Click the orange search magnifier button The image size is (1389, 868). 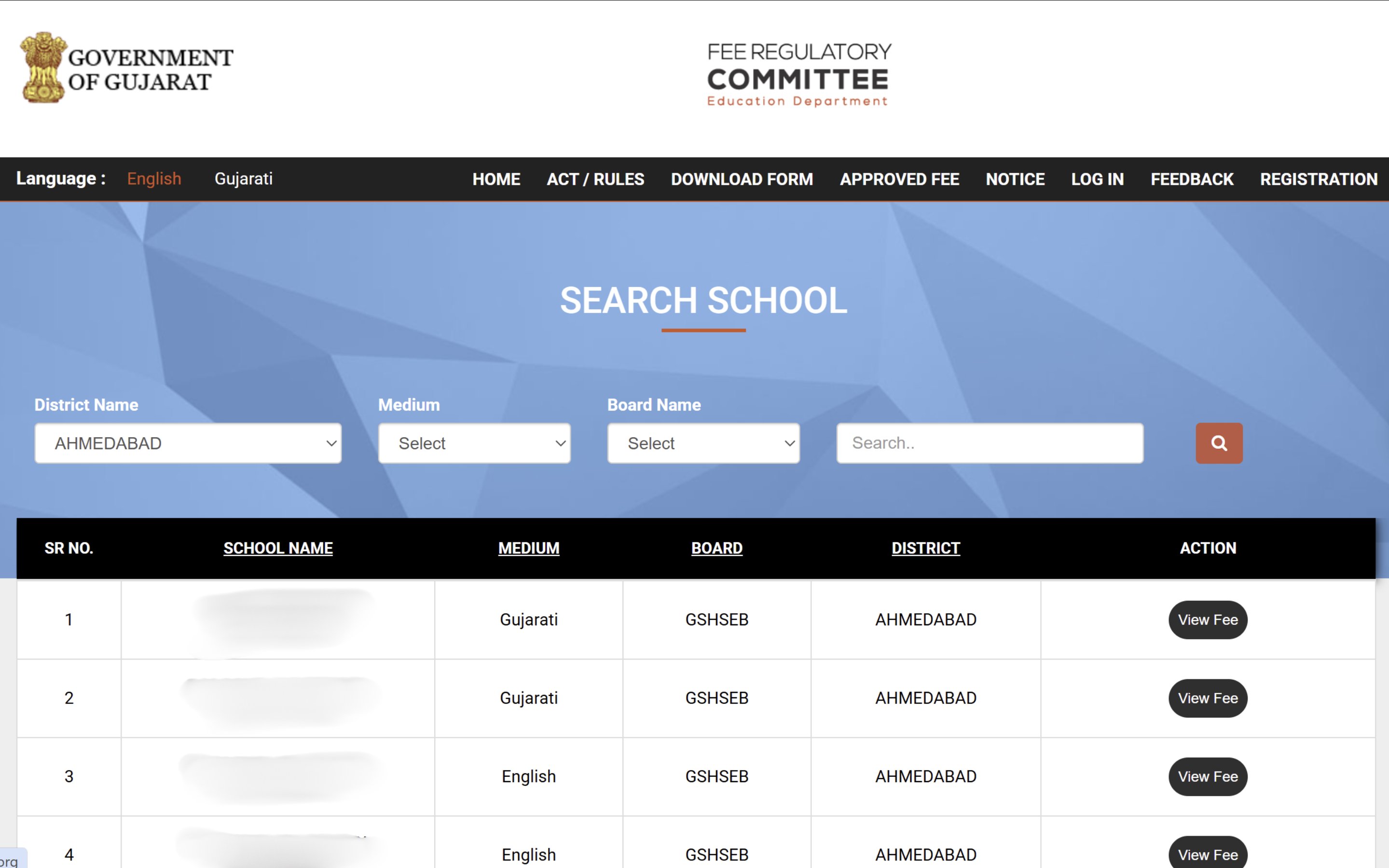click(x=1219, y=443)
